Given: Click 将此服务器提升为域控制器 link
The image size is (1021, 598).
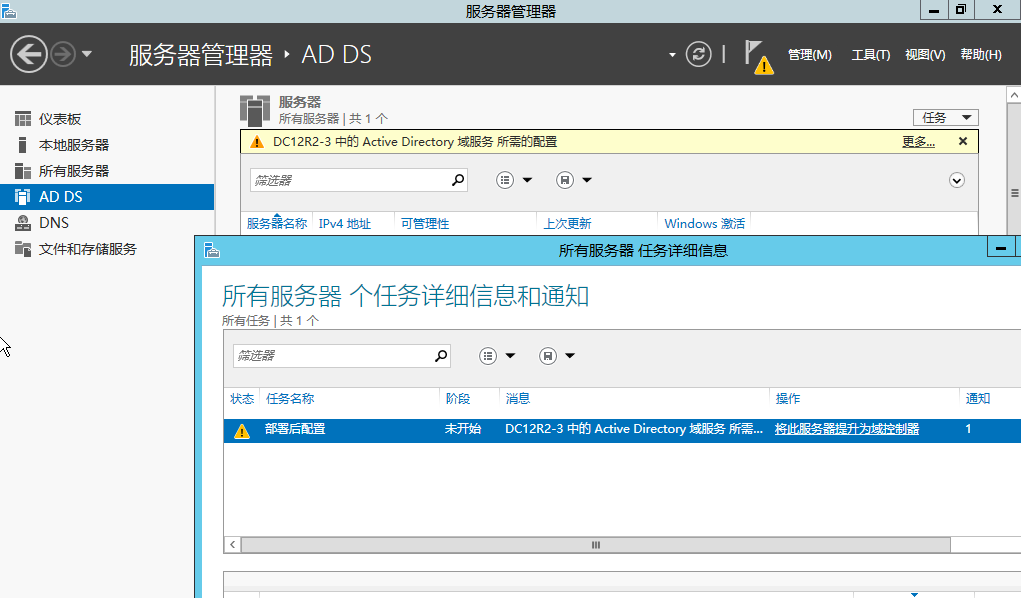Looking at the screenshot, I should 846,429.
